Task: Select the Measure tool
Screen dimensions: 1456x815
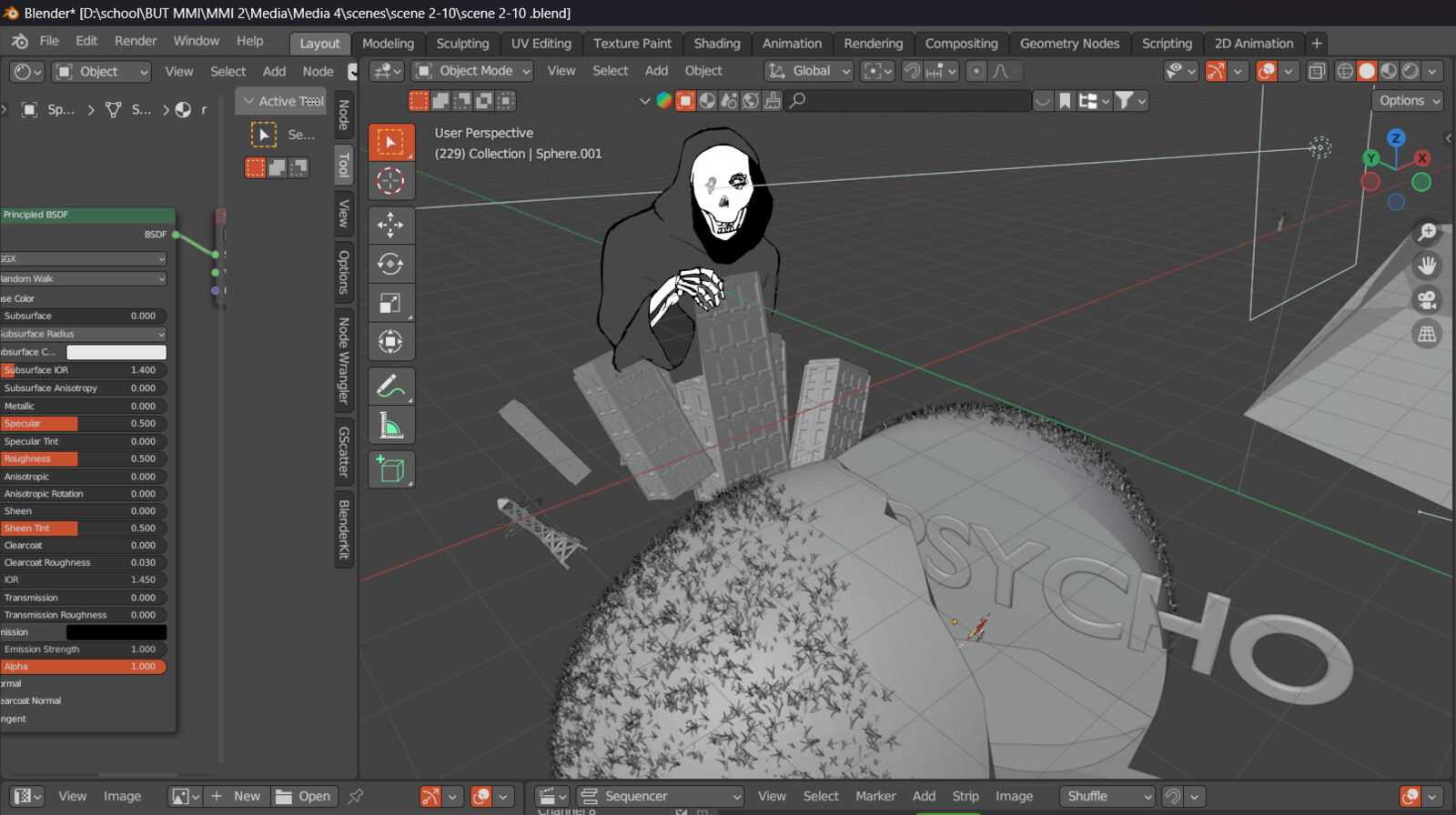Action: click(x=391, y=426)
